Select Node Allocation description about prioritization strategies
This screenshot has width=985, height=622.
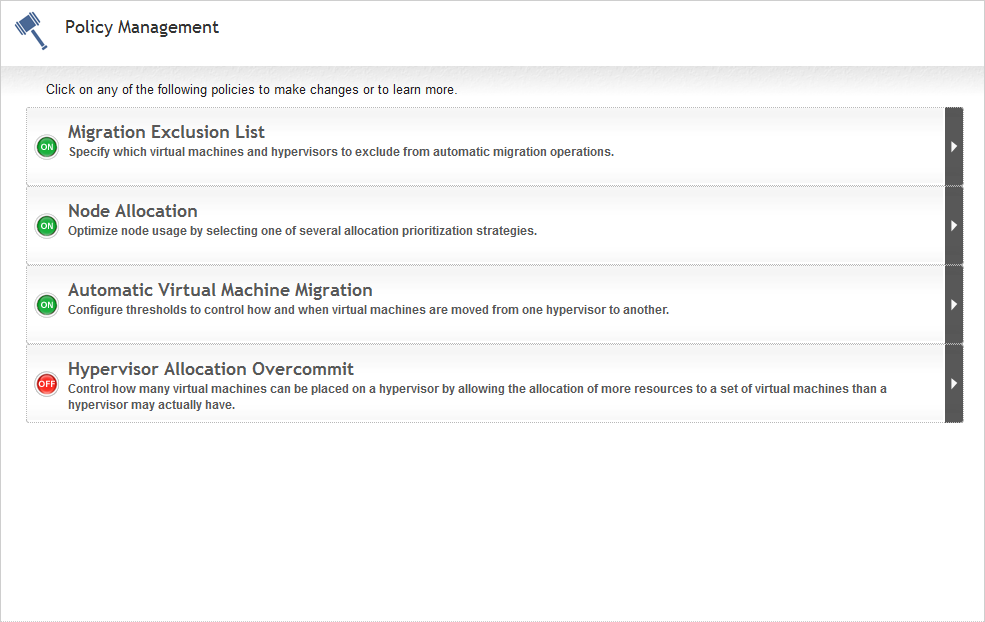click(302, 231)
